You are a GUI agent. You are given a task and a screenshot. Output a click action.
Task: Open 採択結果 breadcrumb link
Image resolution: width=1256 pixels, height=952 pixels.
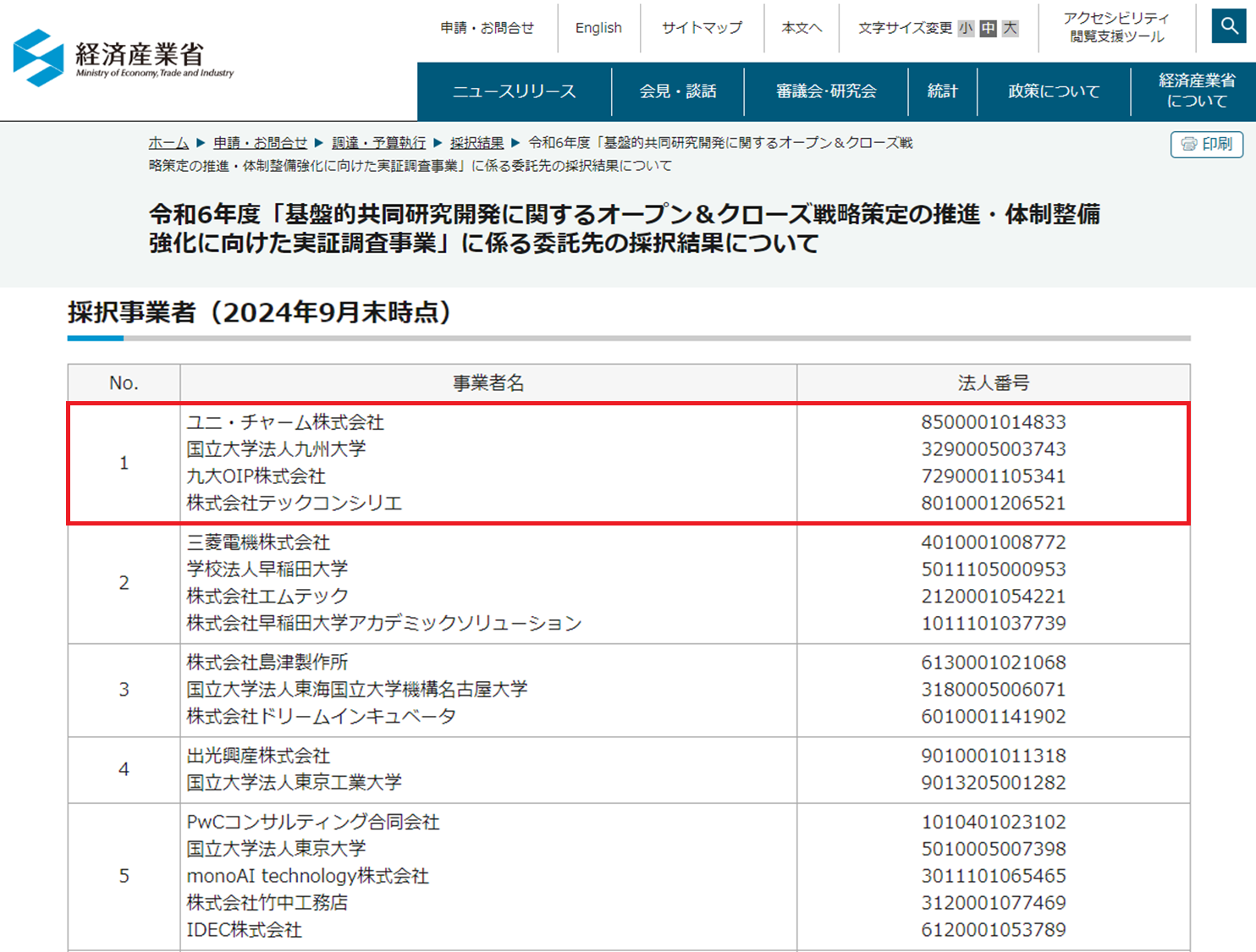[x=477, y=143]
